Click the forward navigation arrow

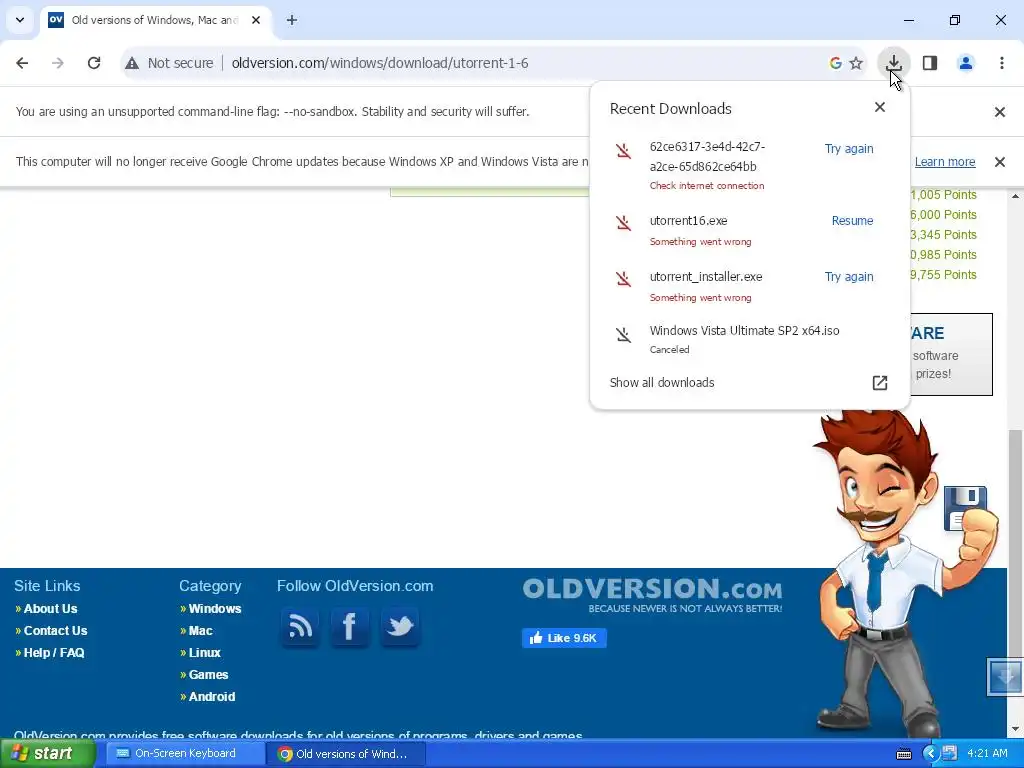coord(58,63)
